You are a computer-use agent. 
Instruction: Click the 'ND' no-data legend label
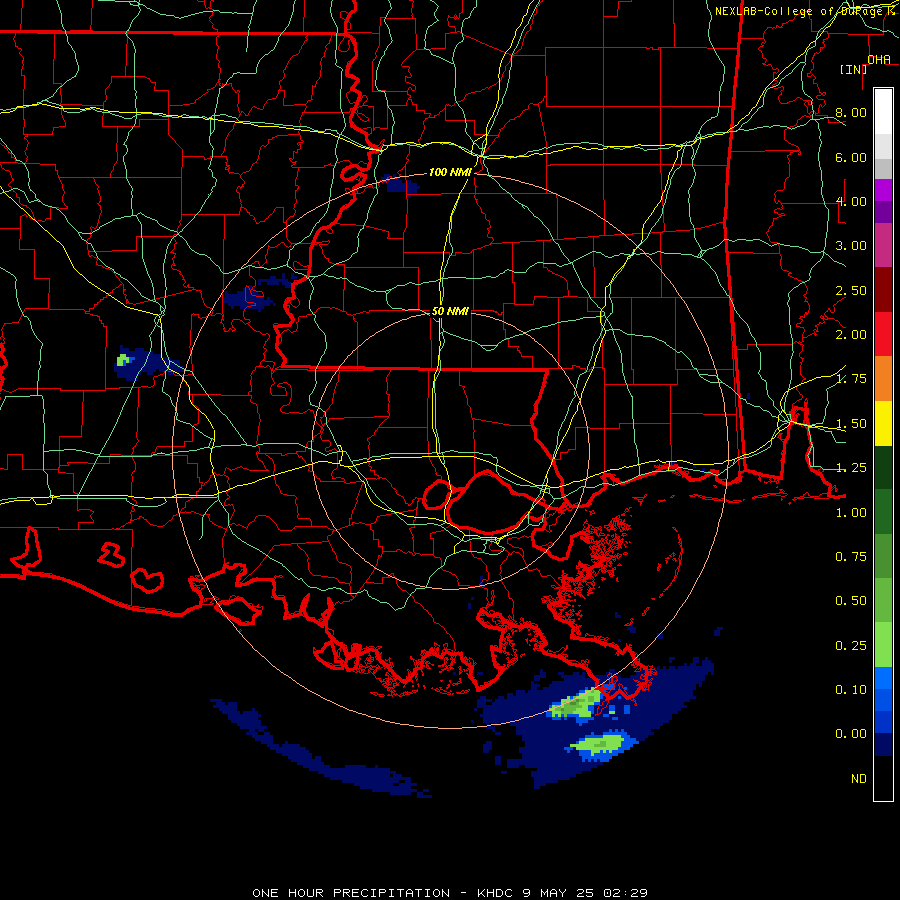[859, 779]
